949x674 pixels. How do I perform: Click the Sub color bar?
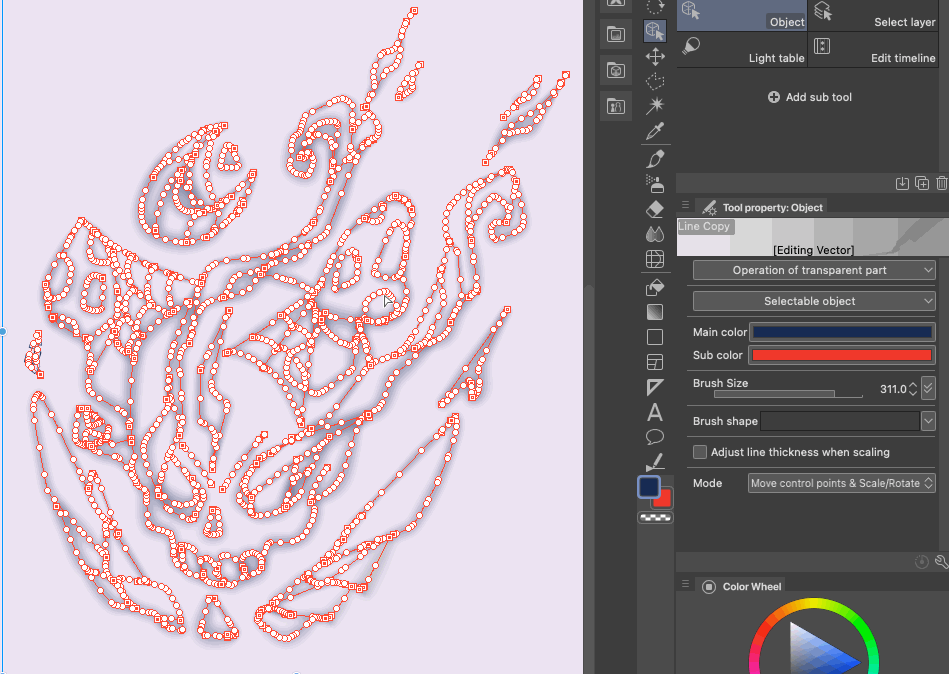pos(842,355)
